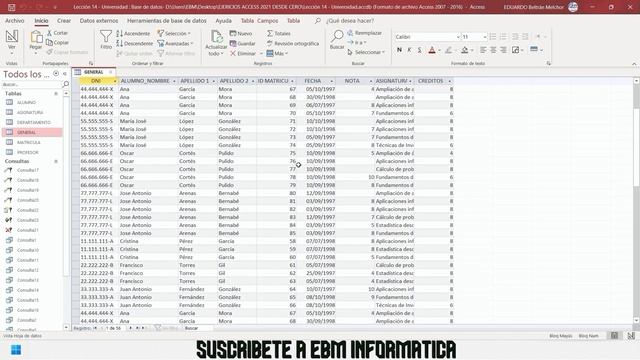Open the Buscar magnifier tool

tap(337, 40)
